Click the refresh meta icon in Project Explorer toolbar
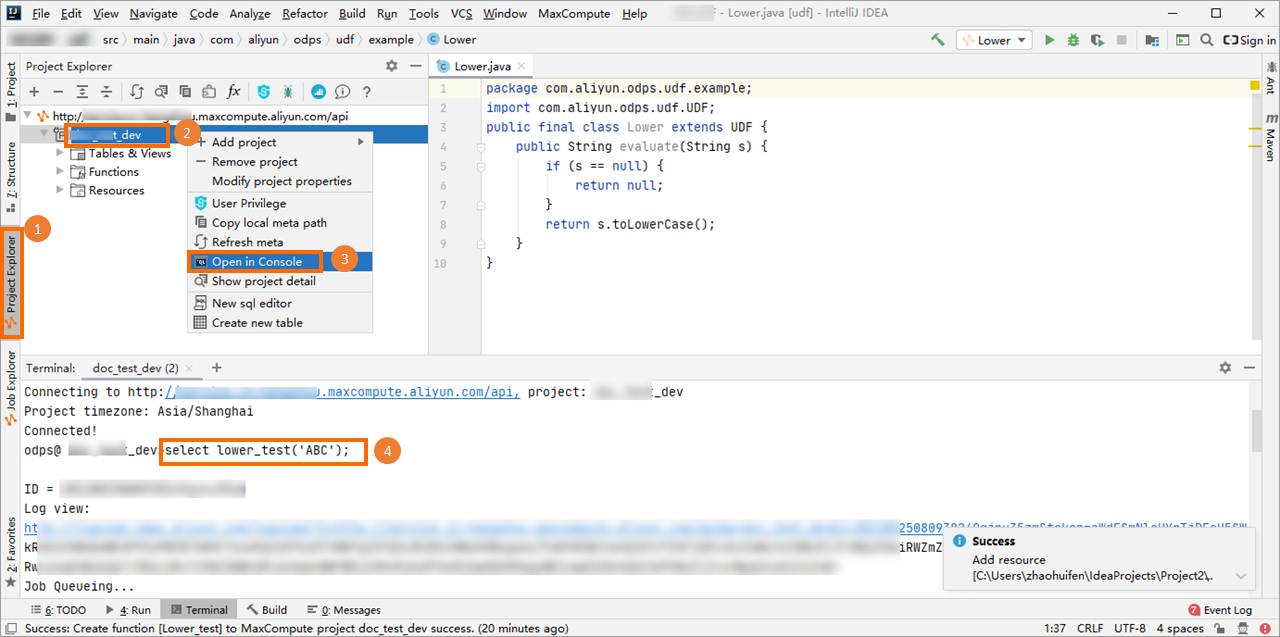Viewport: 1280px width, 637px height. tap(138, 92)
